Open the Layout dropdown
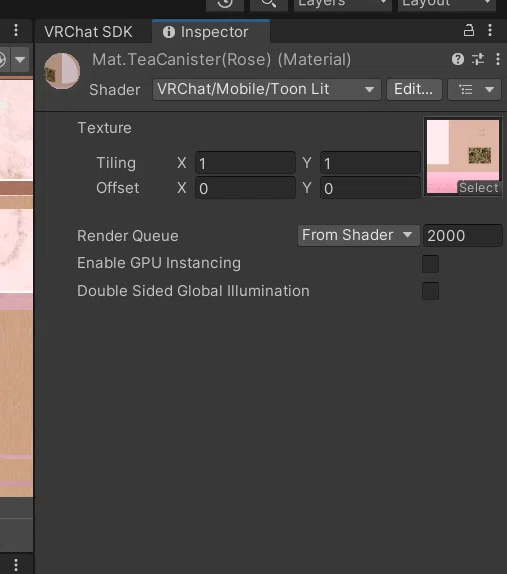The image size is (507, 574). (447, 4)
